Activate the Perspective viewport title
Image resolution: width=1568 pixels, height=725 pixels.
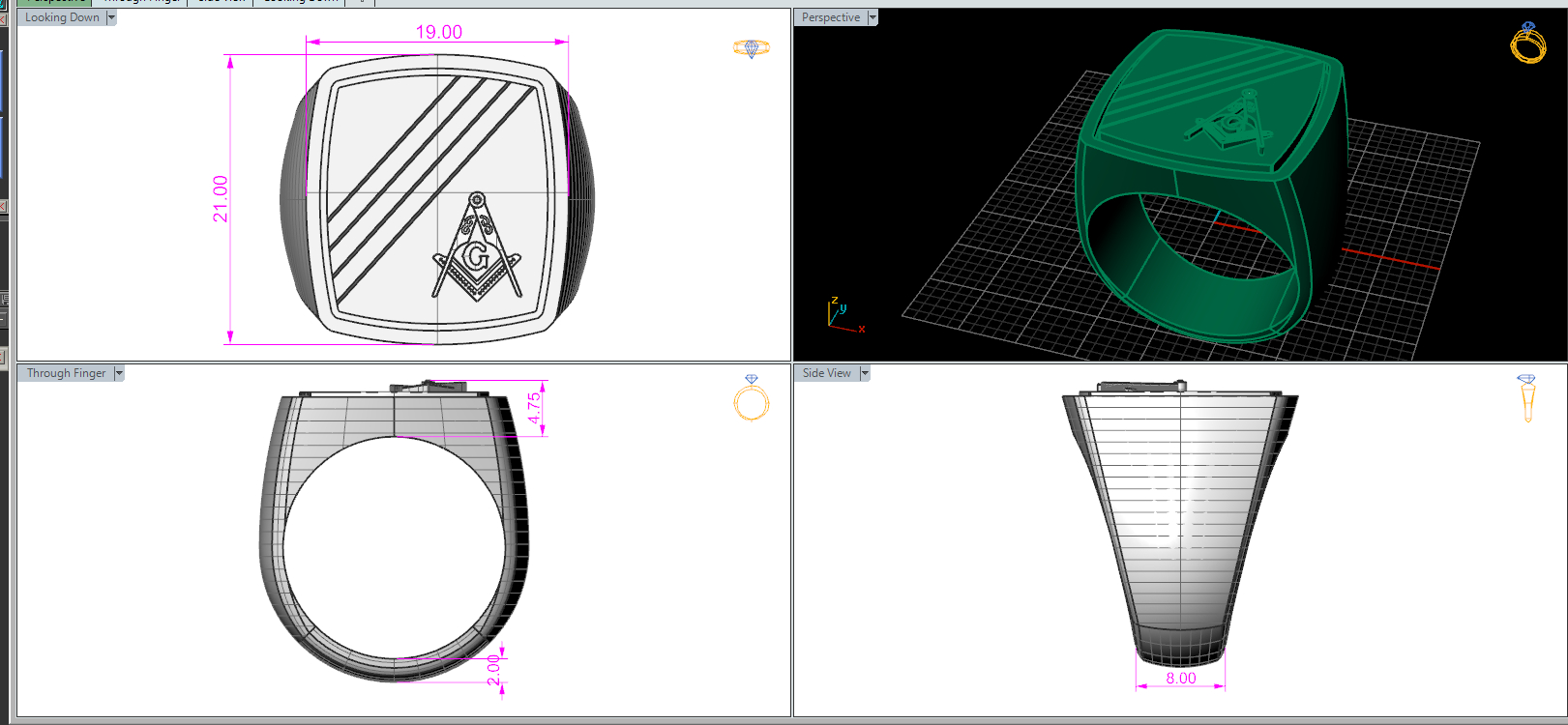[830, 17]
